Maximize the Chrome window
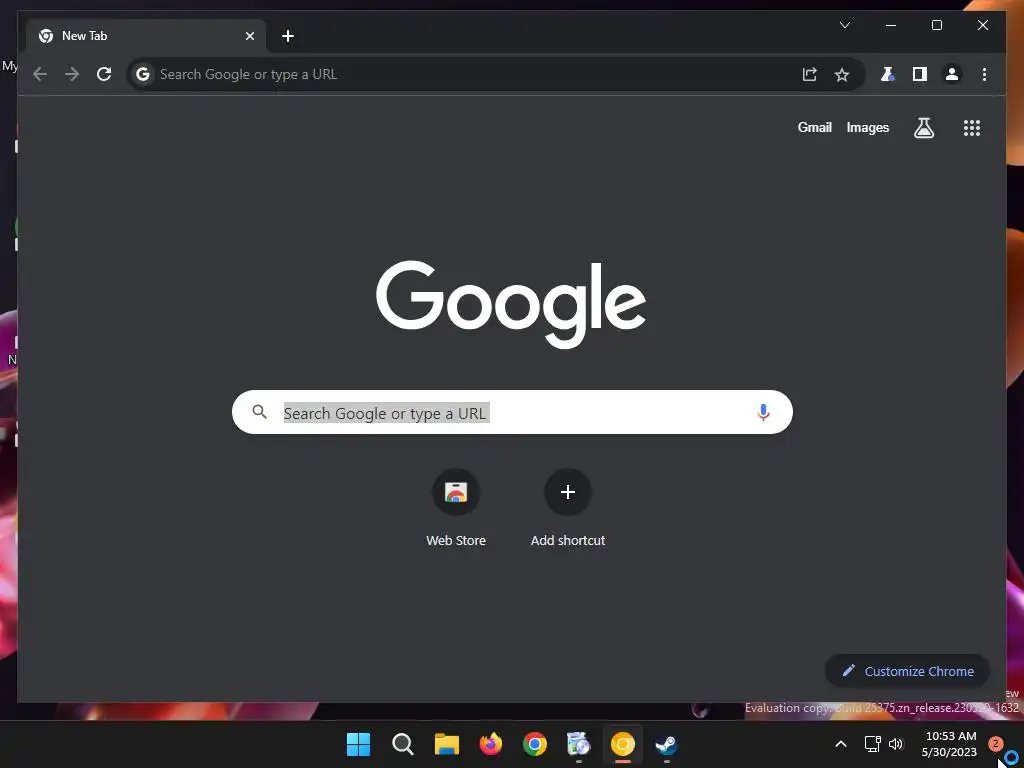The image size is (1024, 768). (936, 25)
